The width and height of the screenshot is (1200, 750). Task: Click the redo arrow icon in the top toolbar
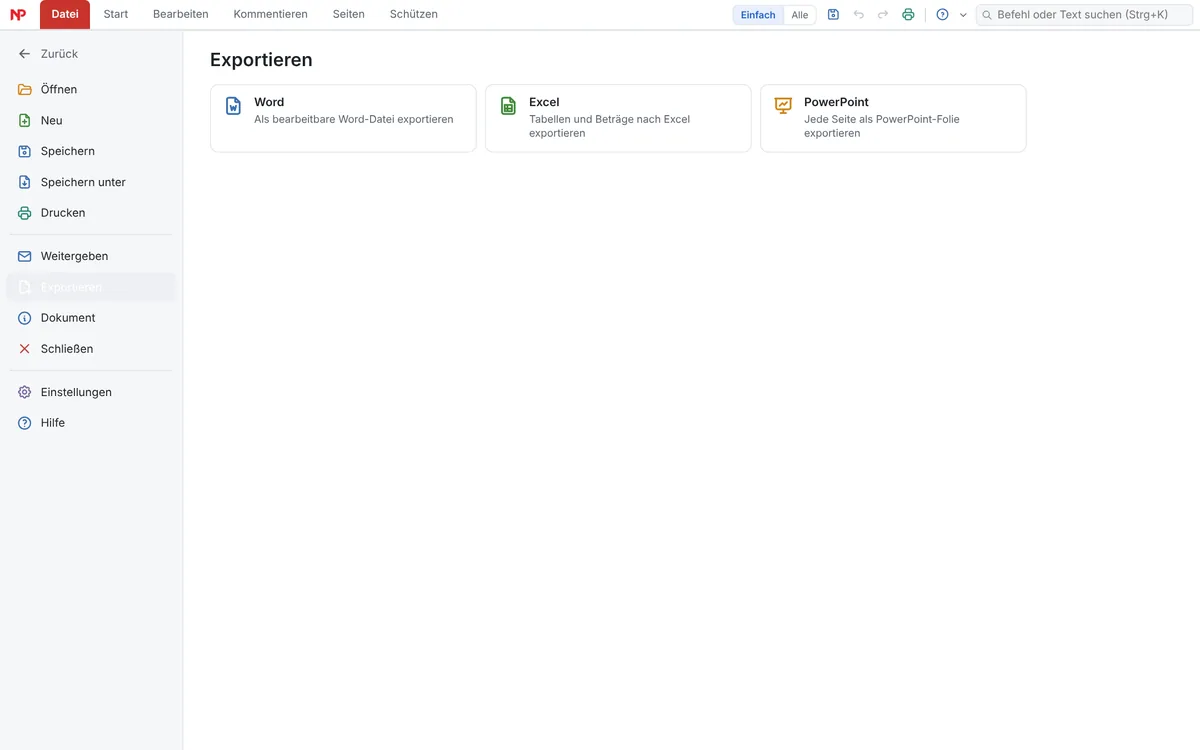click(x=883, y=15)
